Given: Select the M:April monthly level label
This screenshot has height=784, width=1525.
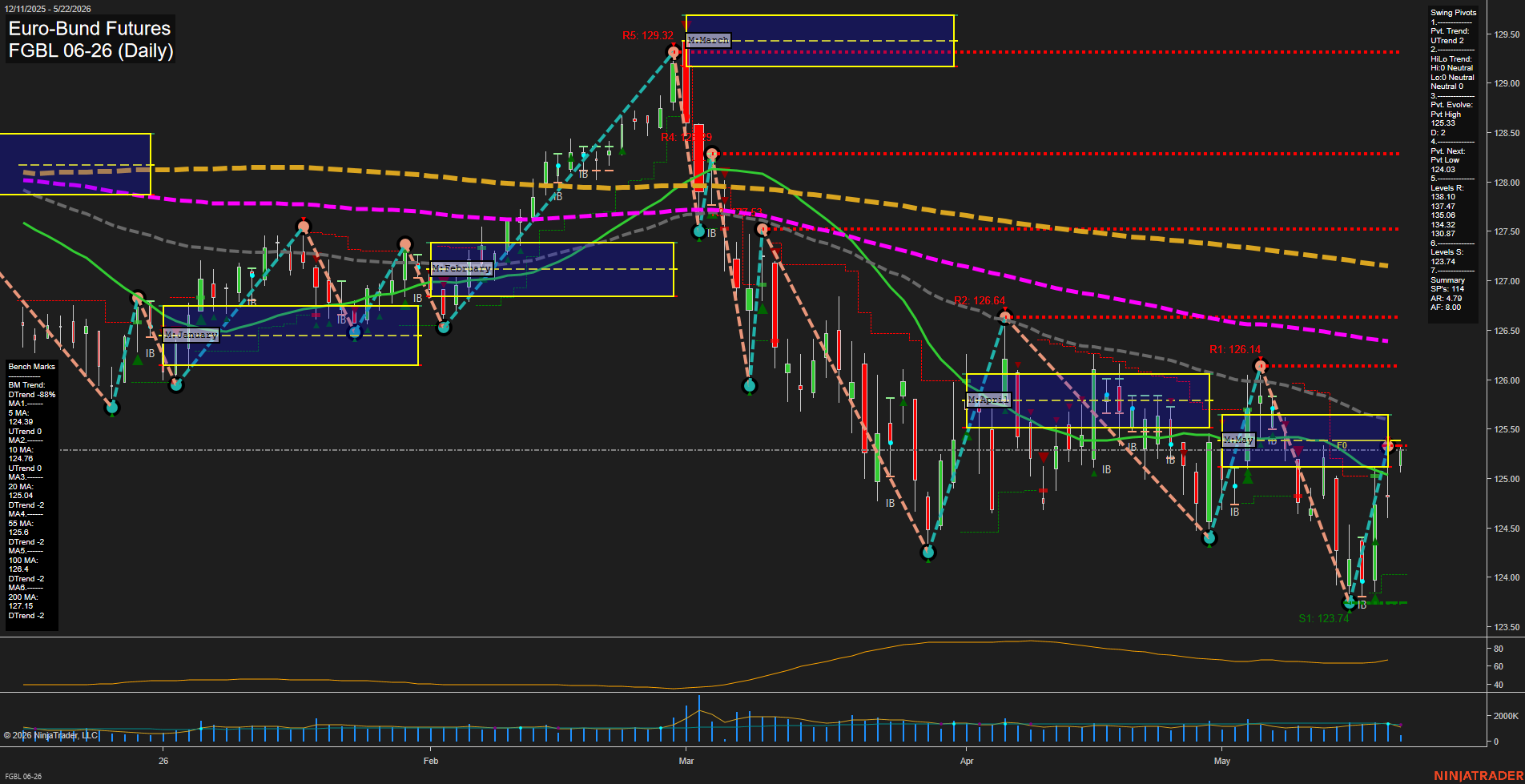Looking at the screenshot, I should [988, 400].
